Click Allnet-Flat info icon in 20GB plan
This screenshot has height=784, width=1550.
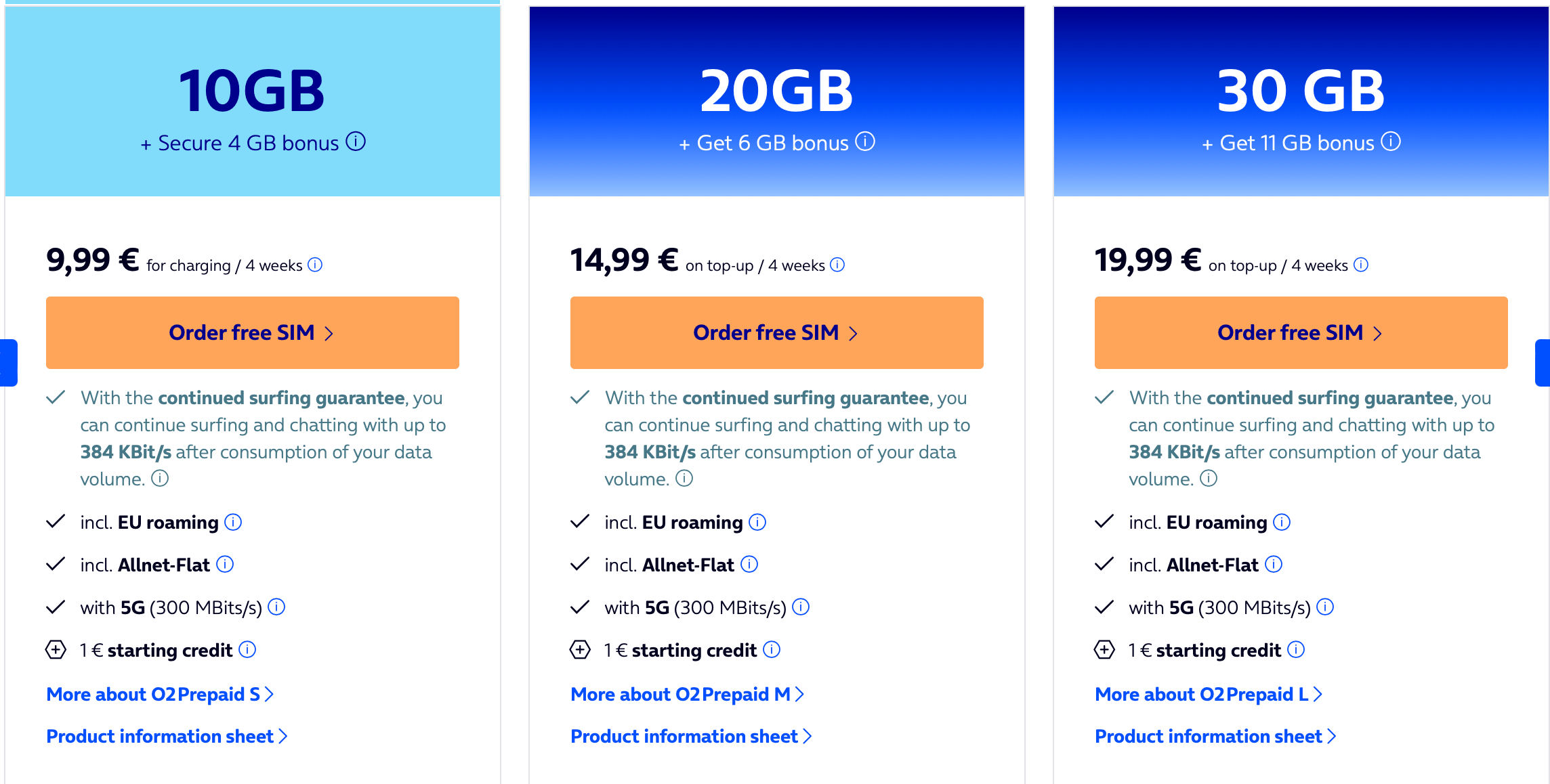[x=749, y=564]
